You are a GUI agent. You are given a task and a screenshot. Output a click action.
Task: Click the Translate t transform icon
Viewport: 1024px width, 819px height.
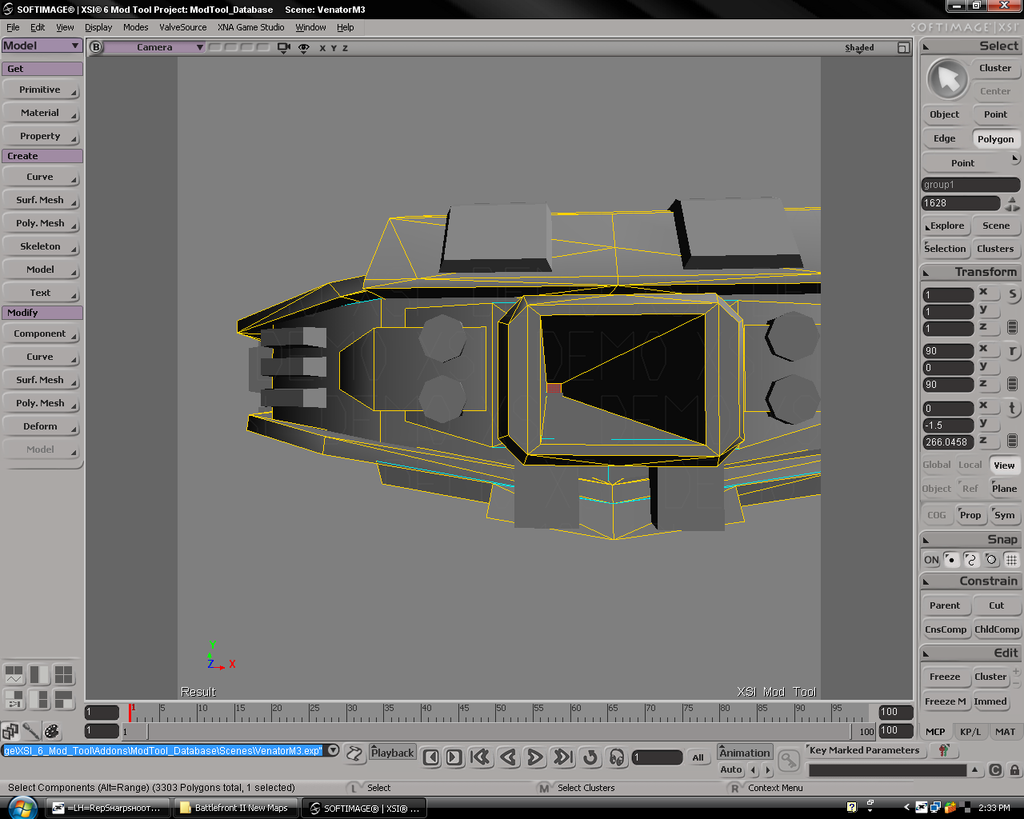[1012, 408]
